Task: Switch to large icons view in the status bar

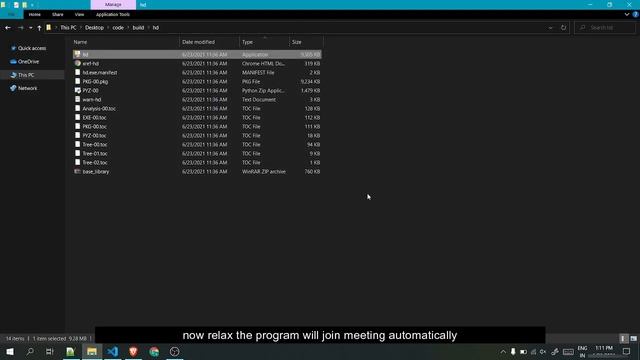Action: pyautogui.click(x=633, y=339)
